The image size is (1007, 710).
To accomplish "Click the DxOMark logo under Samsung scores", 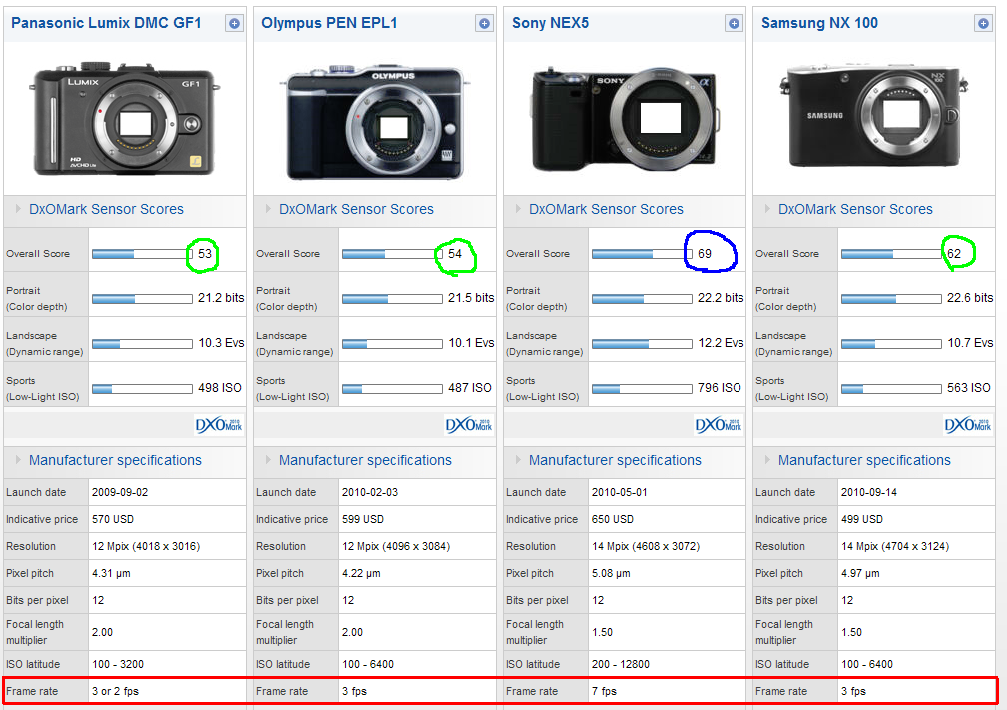I will click(x=968, y=425).
